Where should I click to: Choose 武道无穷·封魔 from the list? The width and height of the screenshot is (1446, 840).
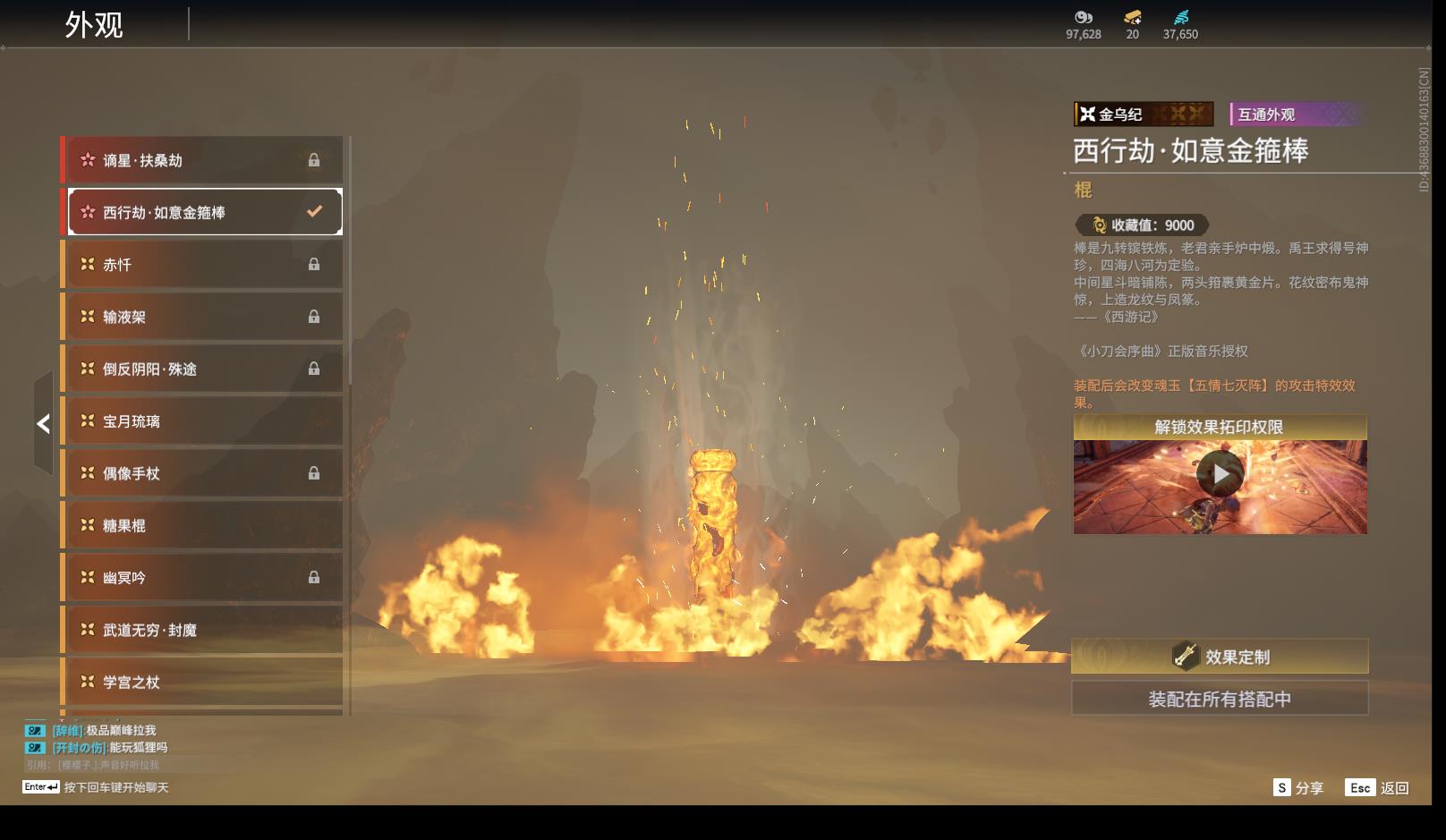(204, 630)
